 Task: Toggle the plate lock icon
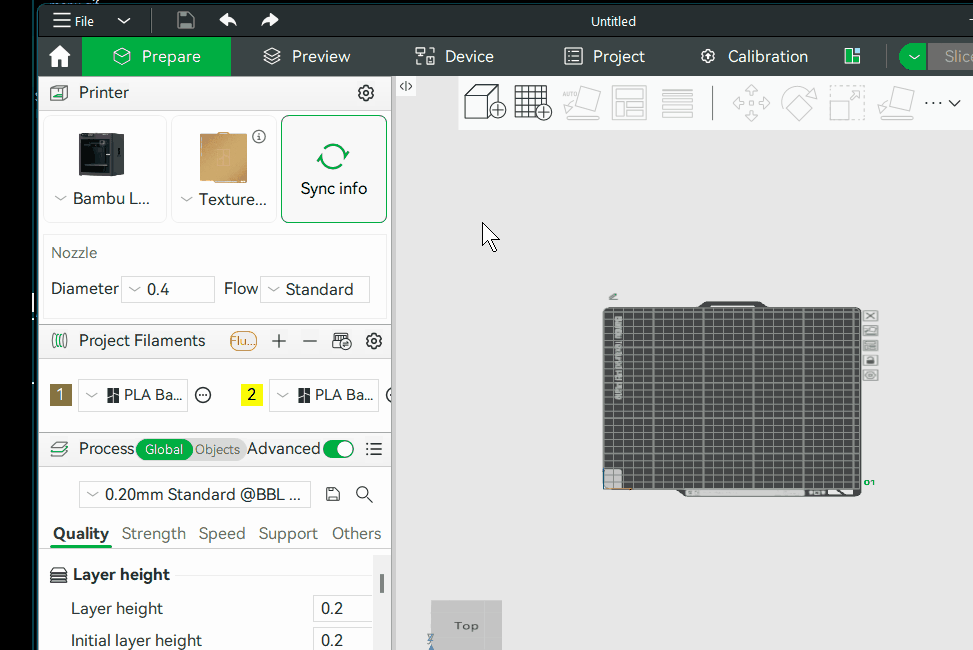tap(871, 360)
